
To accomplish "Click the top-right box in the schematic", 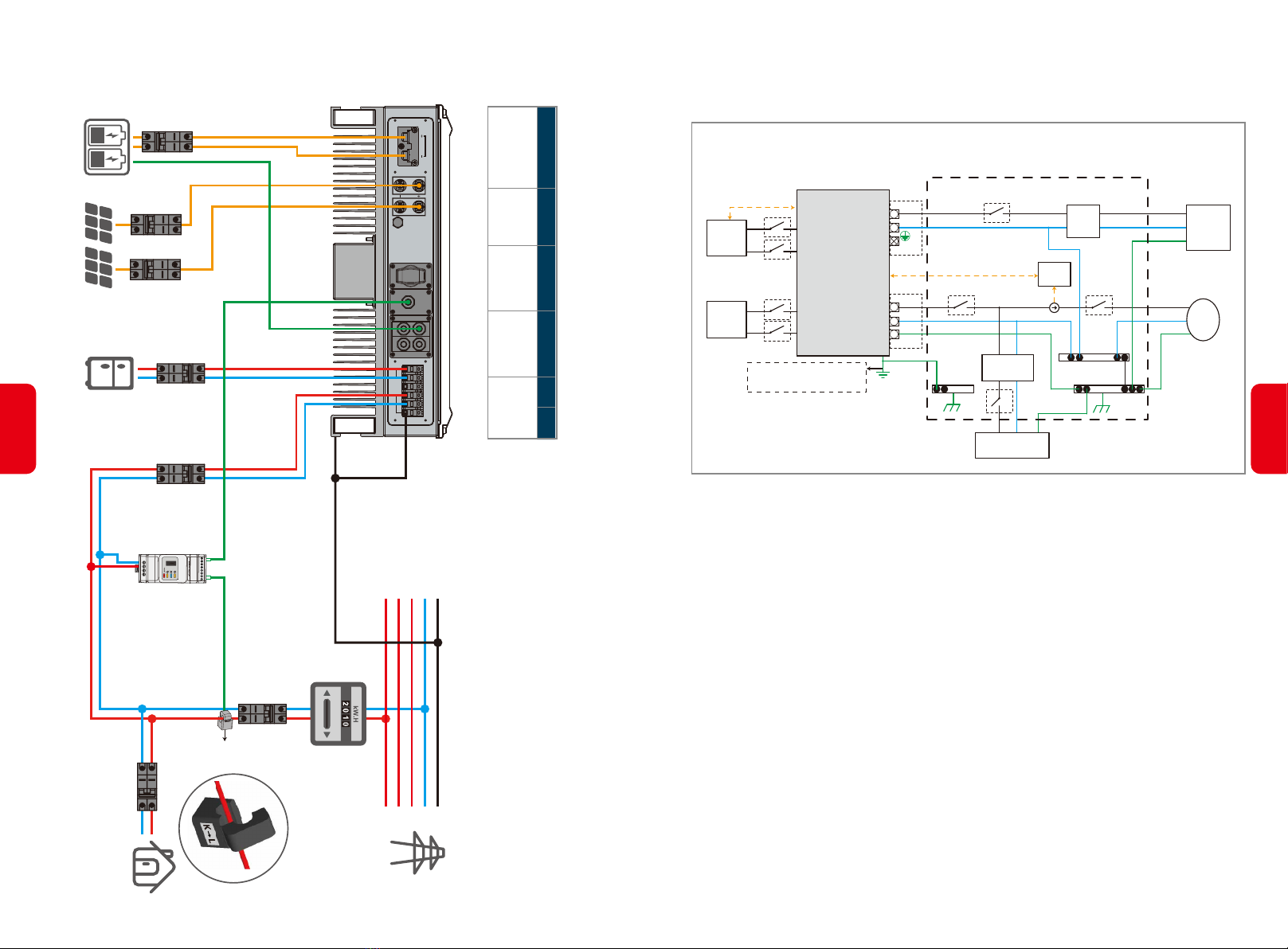I will pos(1208,228).
